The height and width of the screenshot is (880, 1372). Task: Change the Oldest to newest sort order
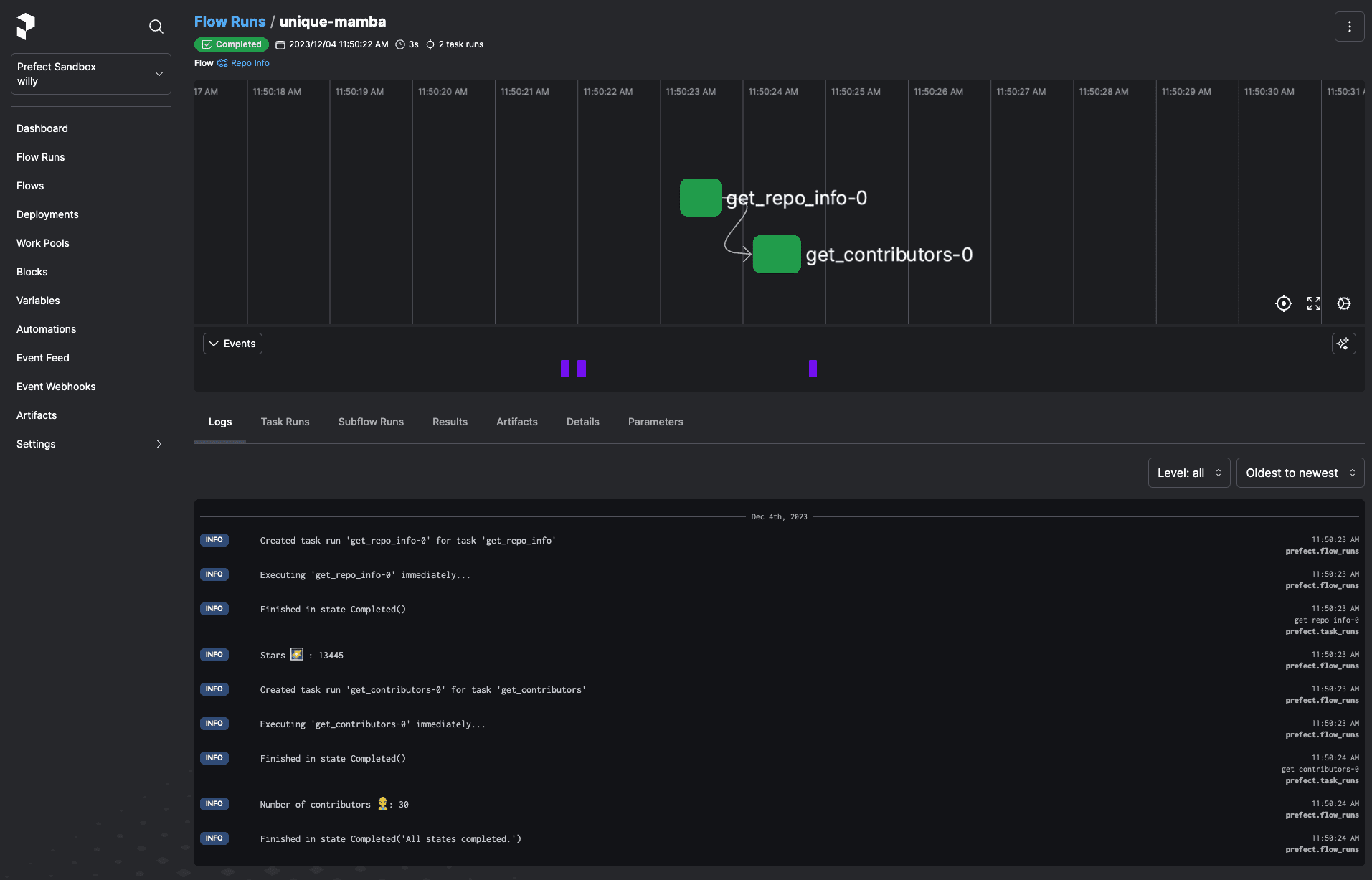pos(1300,473)
